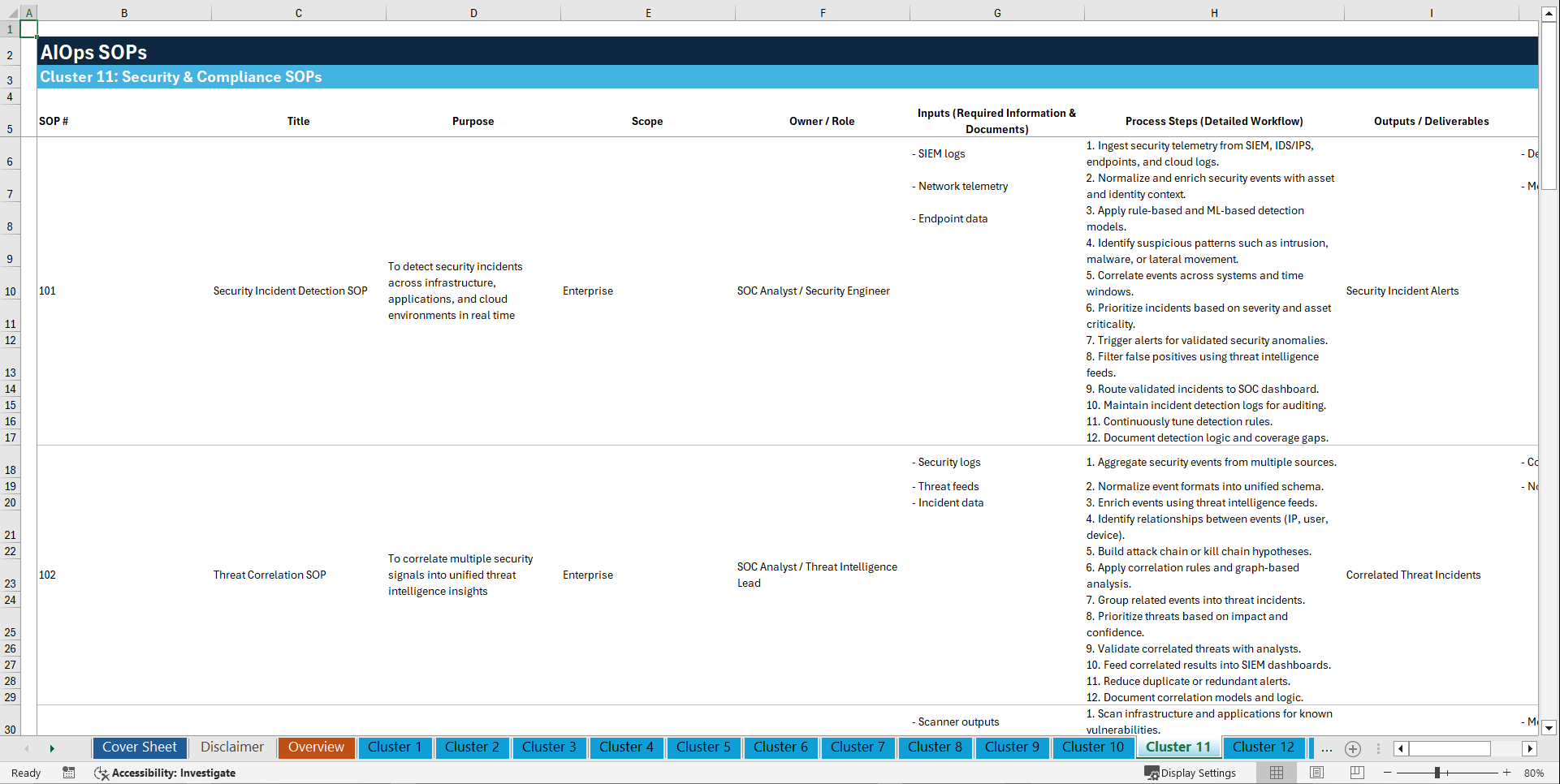Switch to the Cluster 12 sheet
1560x784 pixels.
pyautogui.click(x=1264, y=747)
